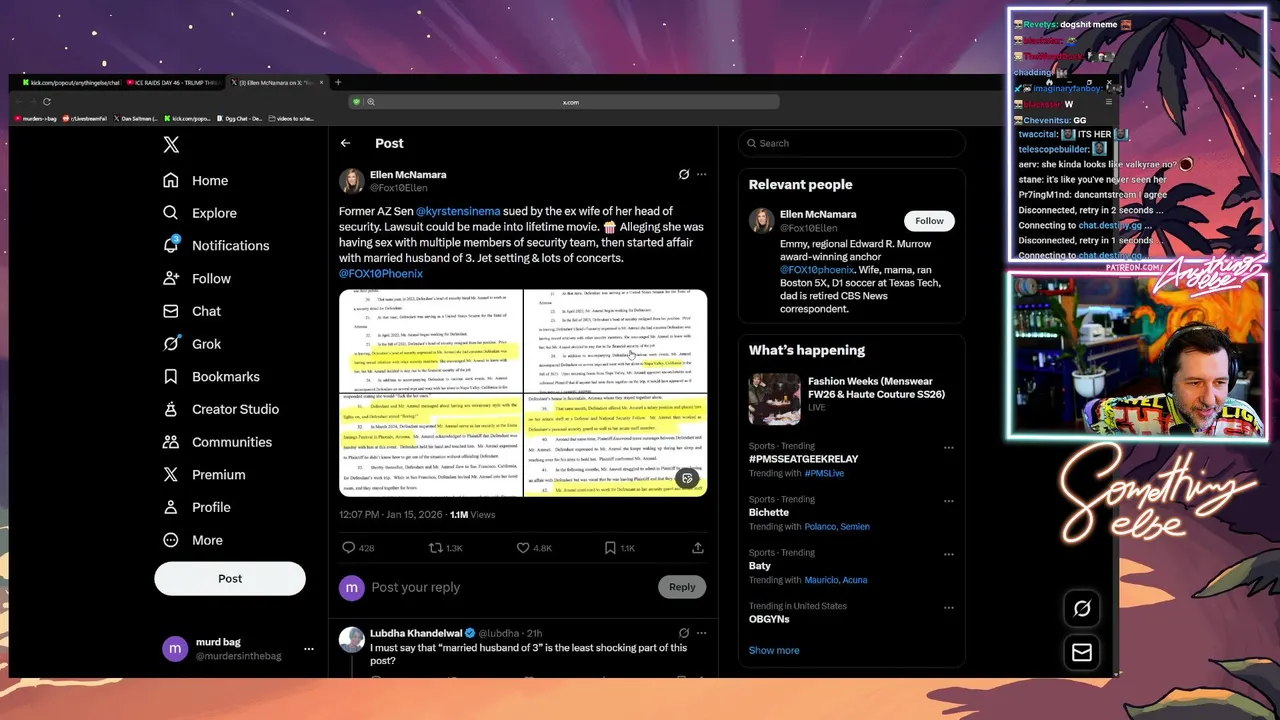1280x720 pixels.
Task: Open more options for the Baty trend
Action: point(949,553)
